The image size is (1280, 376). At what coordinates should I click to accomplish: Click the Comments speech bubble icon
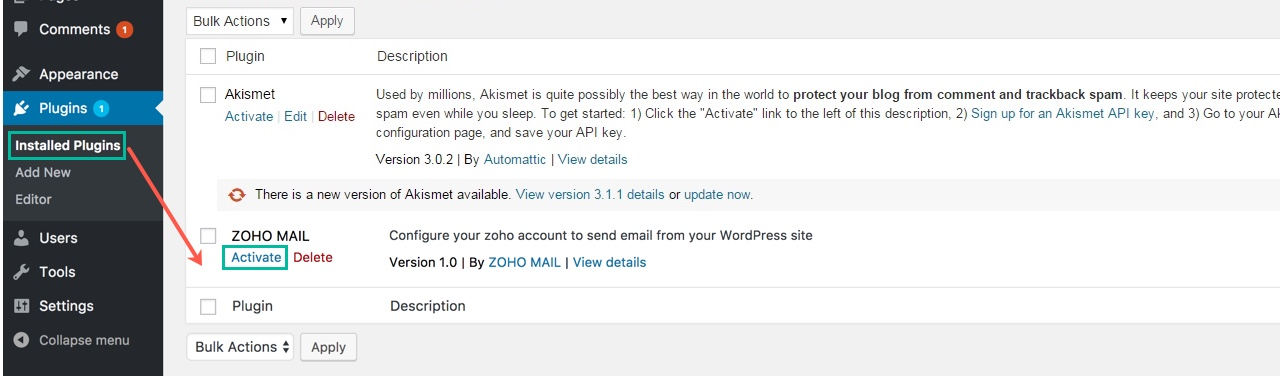pos(21,29)
